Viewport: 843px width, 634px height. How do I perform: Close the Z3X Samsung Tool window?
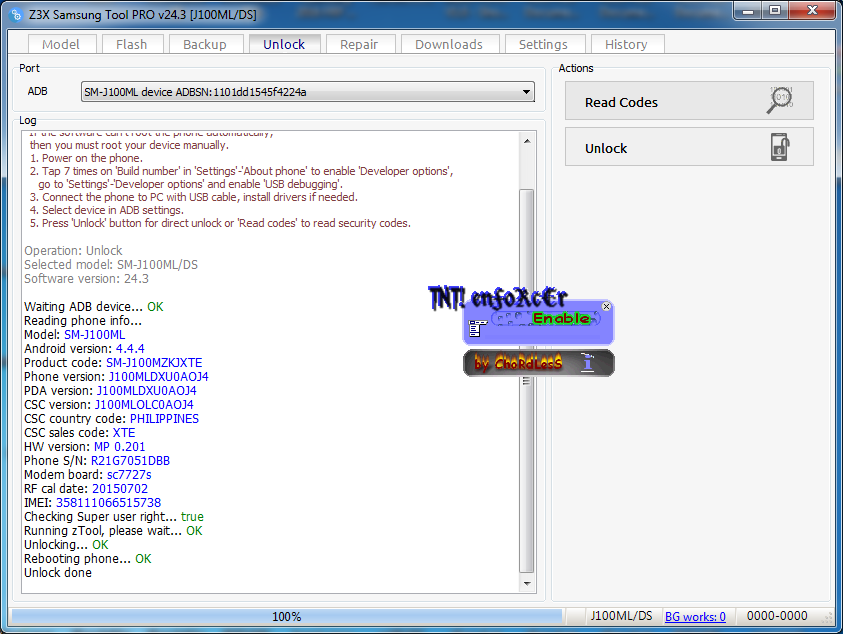[x=812, y=10]
